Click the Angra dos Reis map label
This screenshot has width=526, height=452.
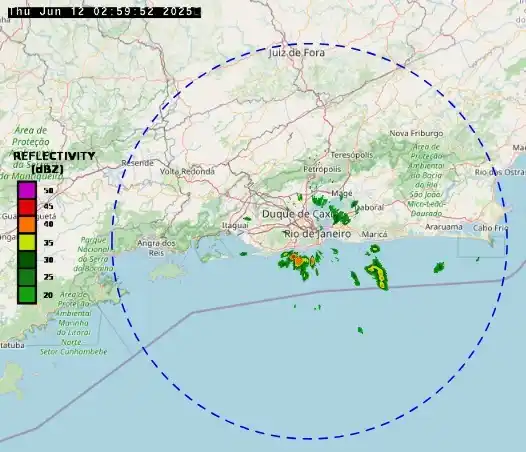click(x=156, y=248)
